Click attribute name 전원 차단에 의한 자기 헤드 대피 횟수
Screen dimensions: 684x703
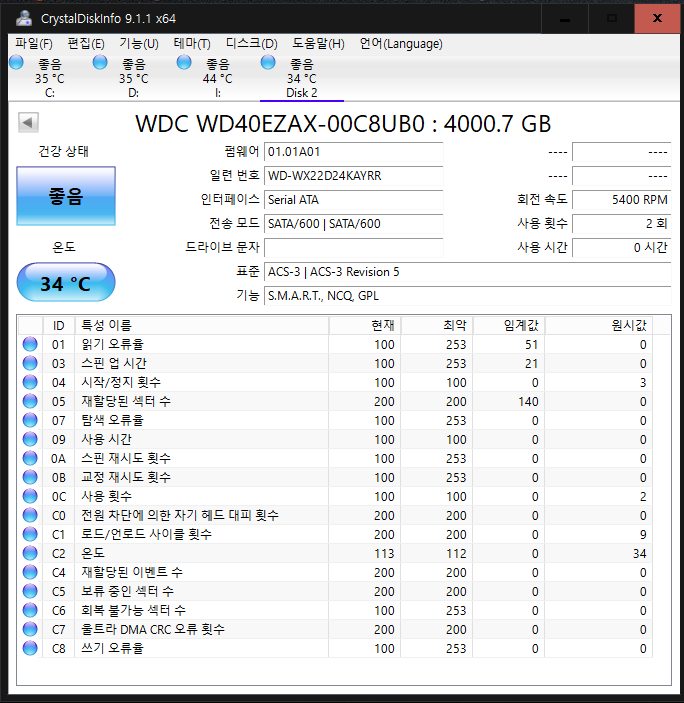click(180, 516)
